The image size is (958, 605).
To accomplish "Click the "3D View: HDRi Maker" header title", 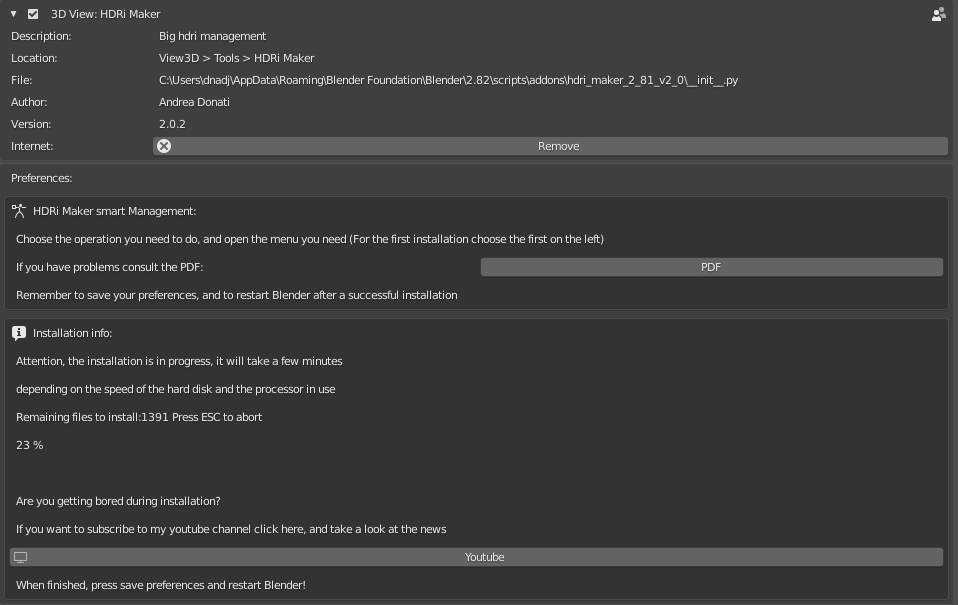I will click(x=106, y=14).
